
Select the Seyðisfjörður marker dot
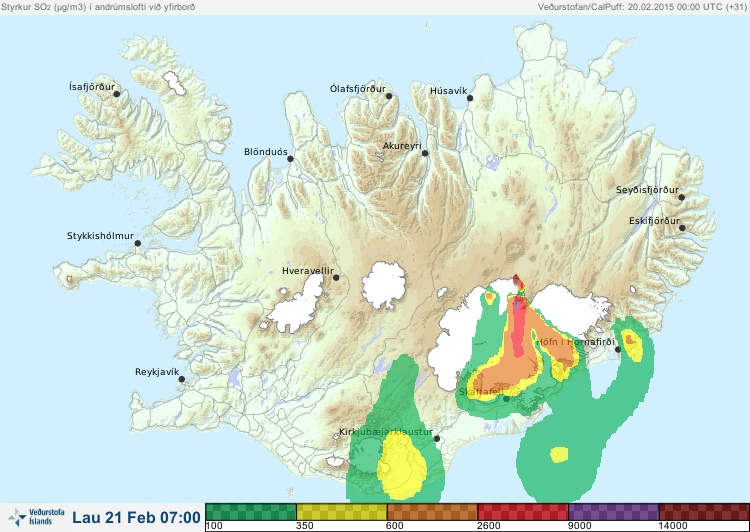[682, 197]
